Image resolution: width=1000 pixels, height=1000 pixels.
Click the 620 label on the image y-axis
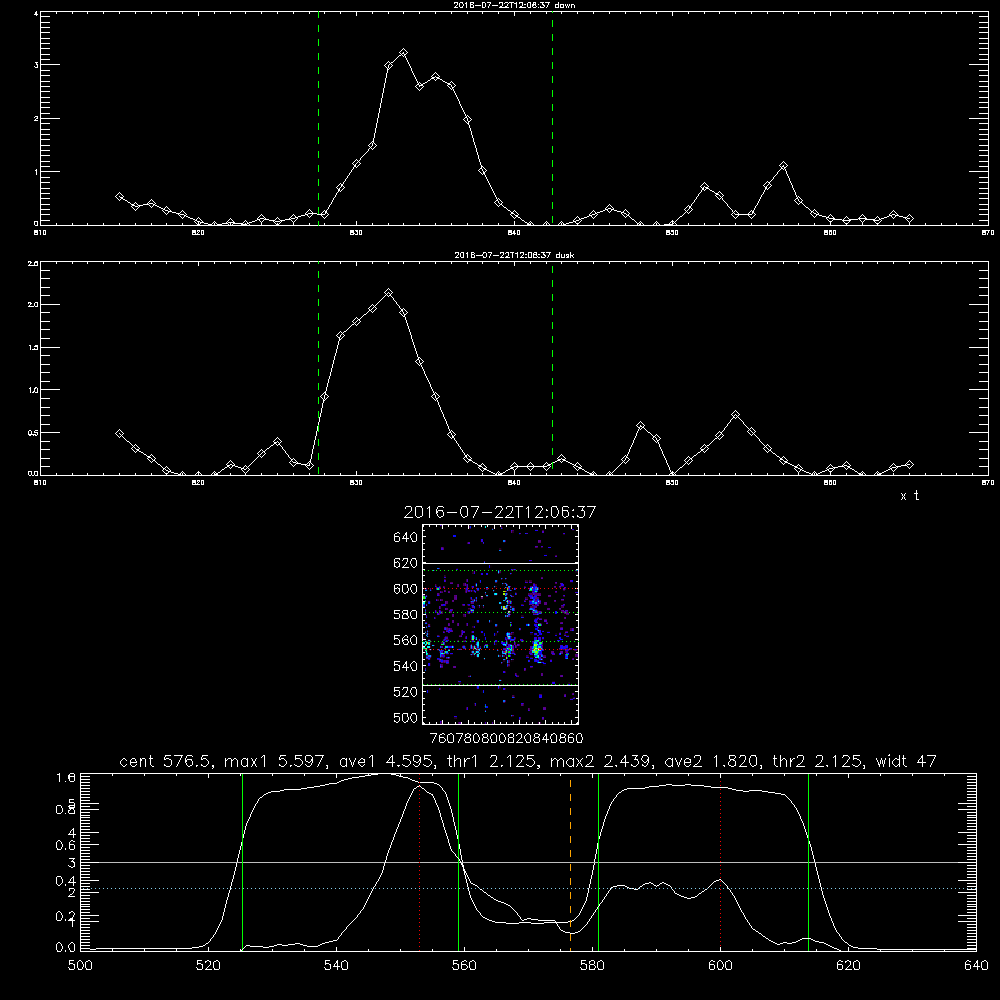[406, 563]
